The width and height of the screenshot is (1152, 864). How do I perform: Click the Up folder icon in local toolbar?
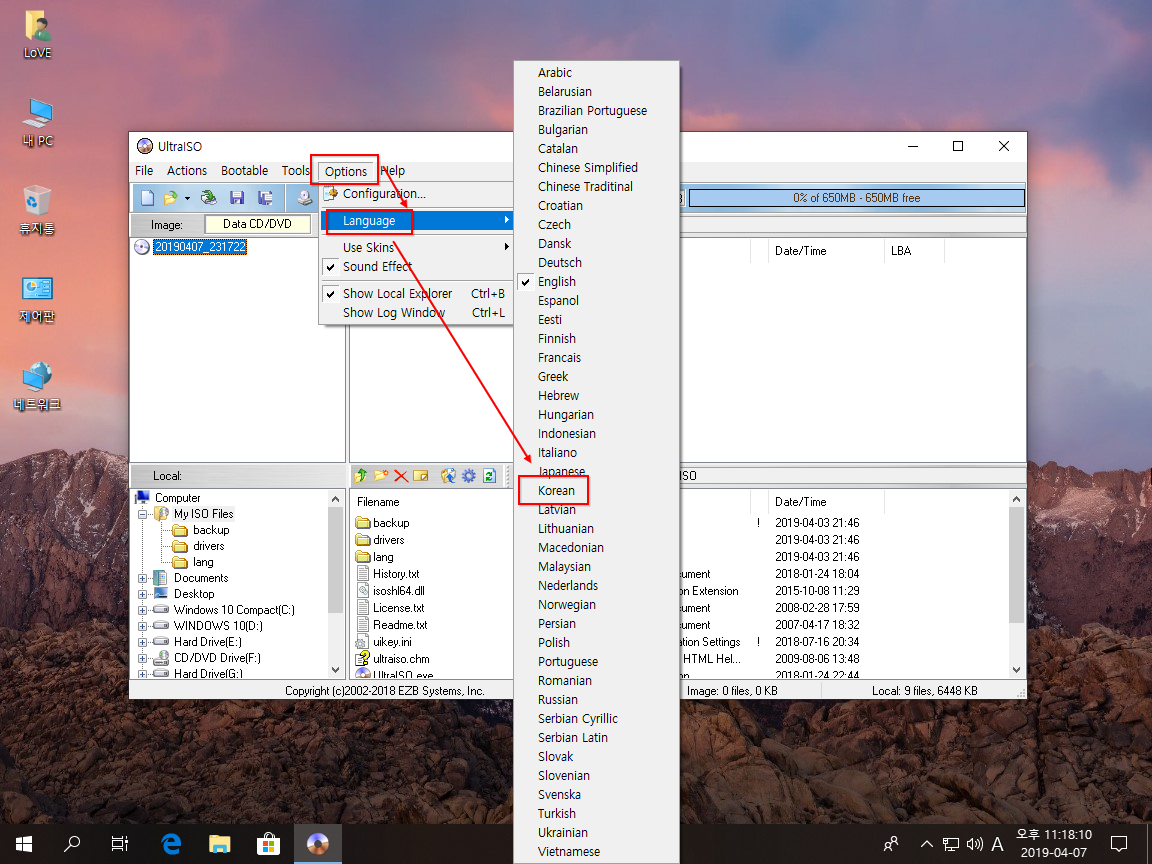(361, 476)
